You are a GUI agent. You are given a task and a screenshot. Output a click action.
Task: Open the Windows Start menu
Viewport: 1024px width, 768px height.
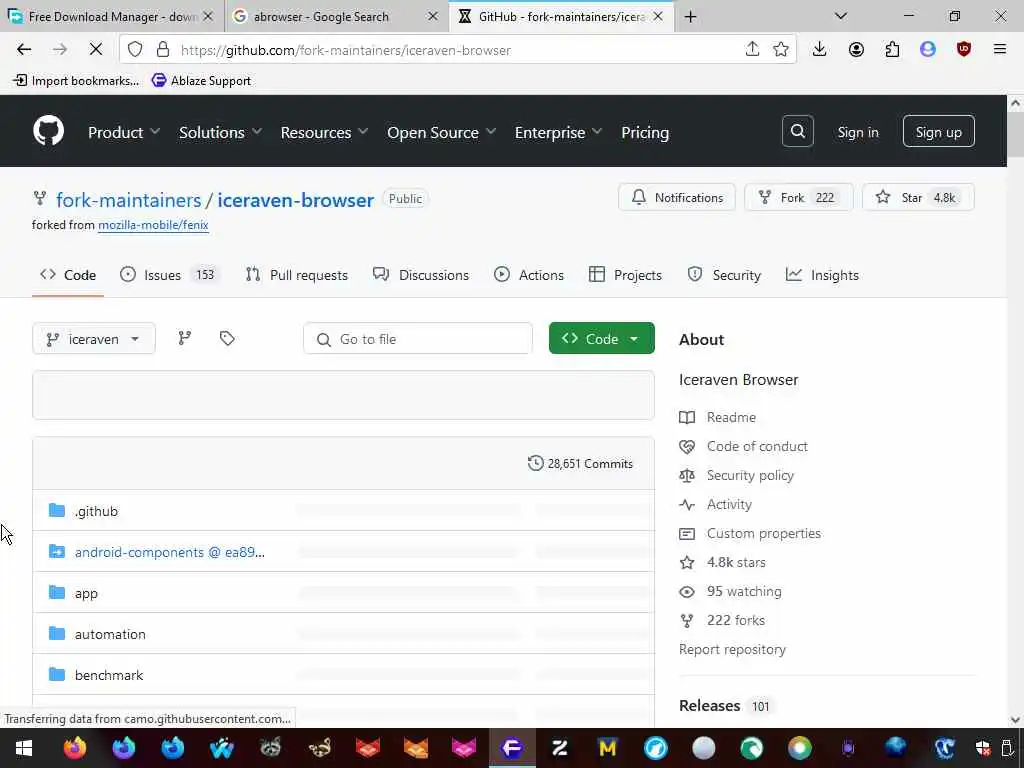(x=24, y=748)
